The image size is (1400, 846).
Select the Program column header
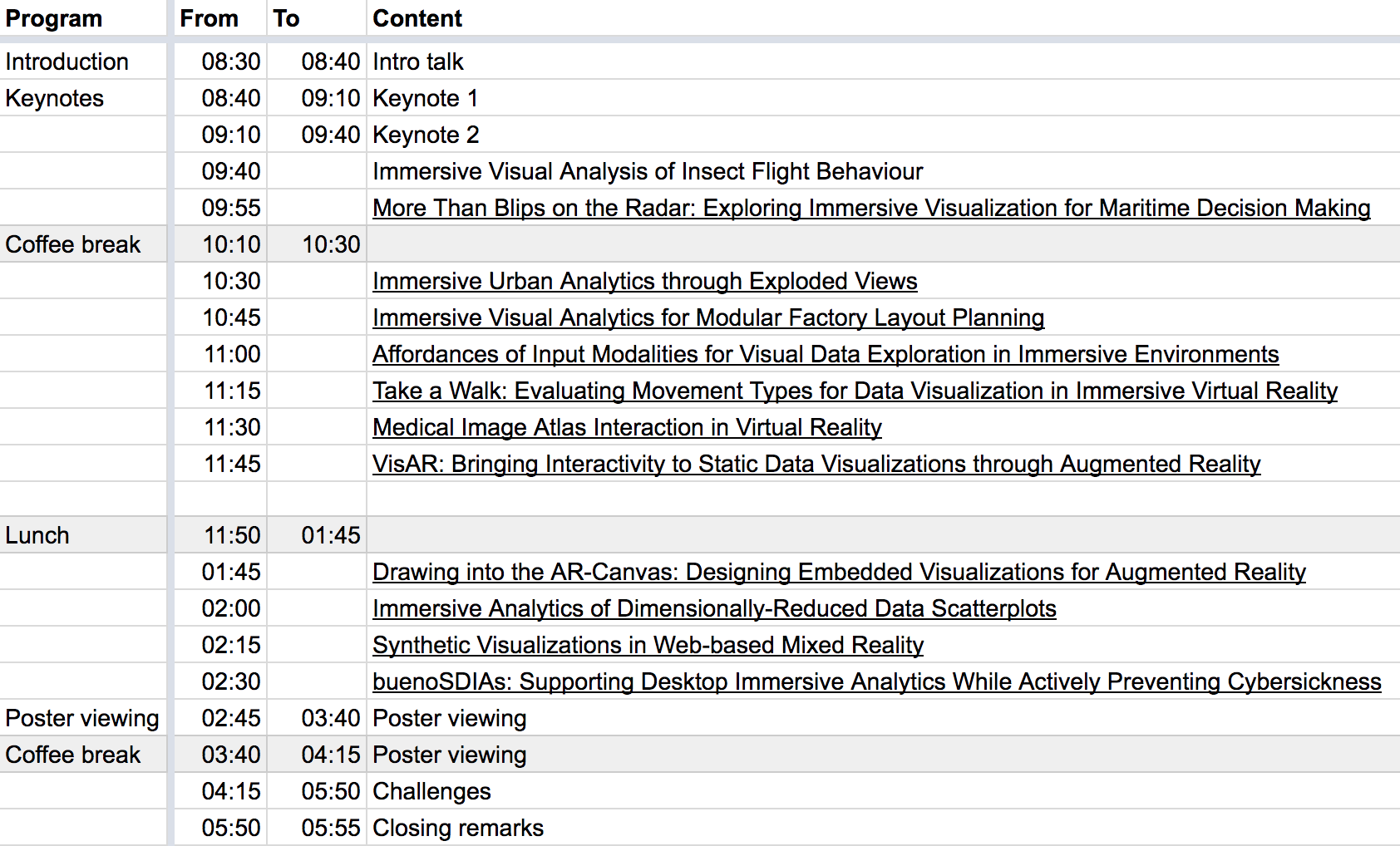pyautogui.click(x=83, y=18)
